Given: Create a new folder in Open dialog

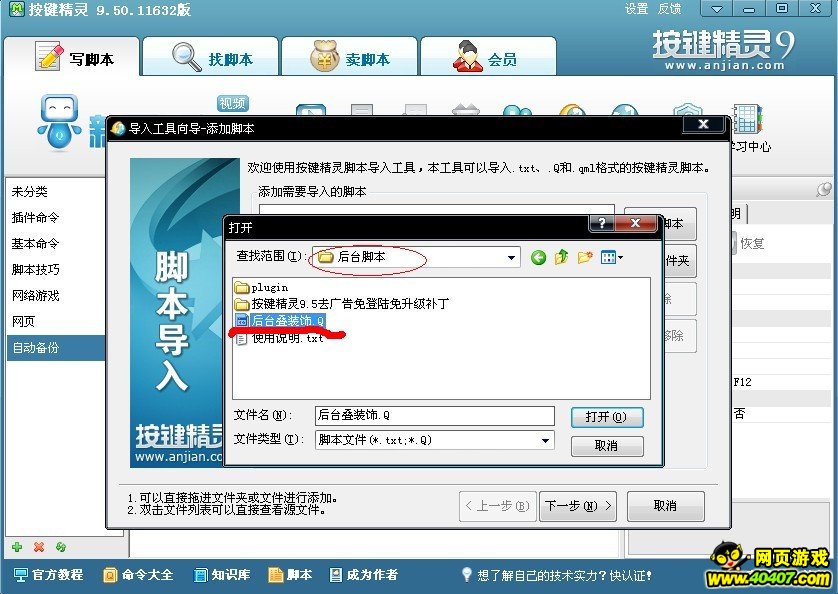Looking at the screenshot, I should (585, 258).
